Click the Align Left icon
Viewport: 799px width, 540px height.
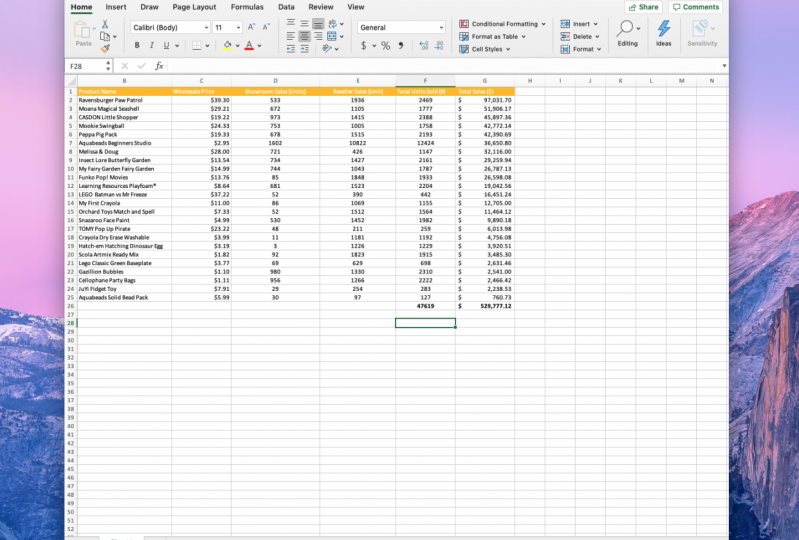[x=290, y=36]
